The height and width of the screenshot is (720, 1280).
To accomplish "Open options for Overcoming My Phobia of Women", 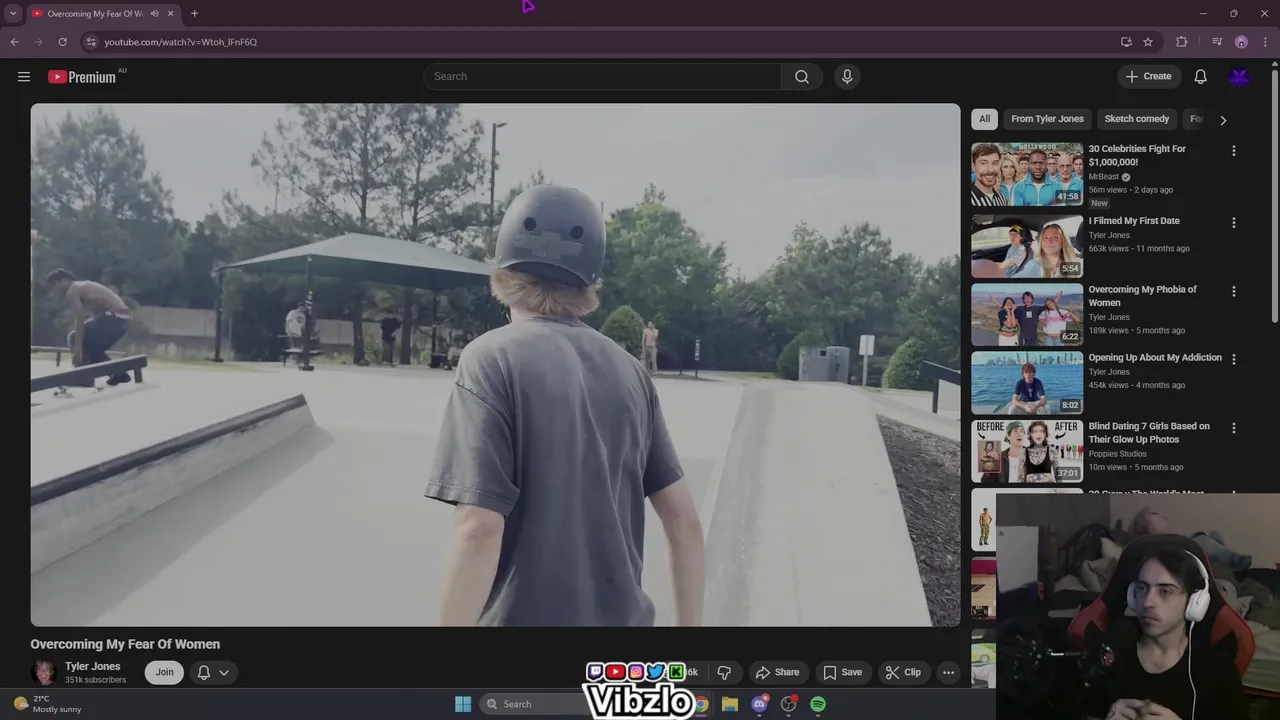I will pos(1233,292).
